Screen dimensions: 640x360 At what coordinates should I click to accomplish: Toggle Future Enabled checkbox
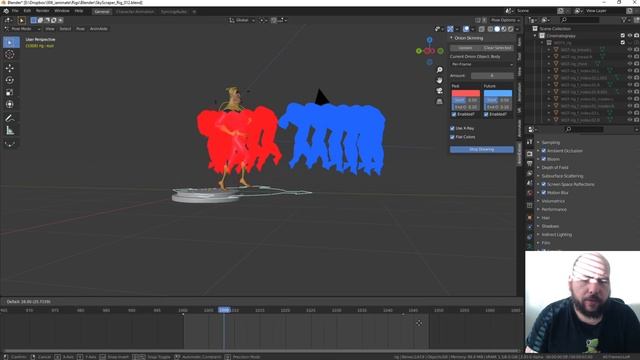tap(486, 114)
